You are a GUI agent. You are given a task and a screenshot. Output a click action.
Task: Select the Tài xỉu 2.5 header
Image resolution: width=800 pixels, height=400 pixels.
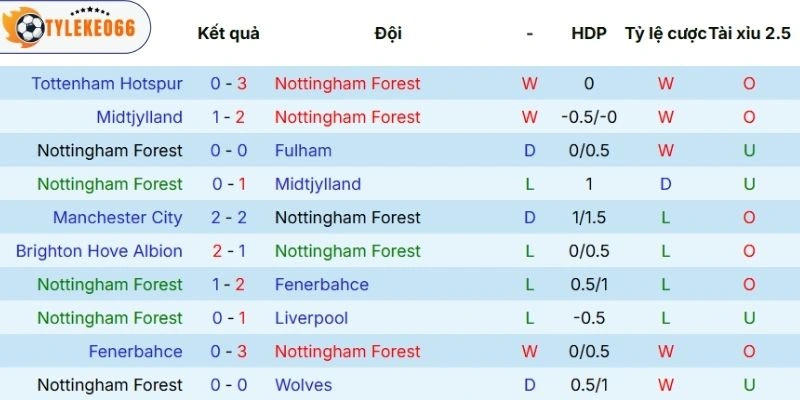750,33
